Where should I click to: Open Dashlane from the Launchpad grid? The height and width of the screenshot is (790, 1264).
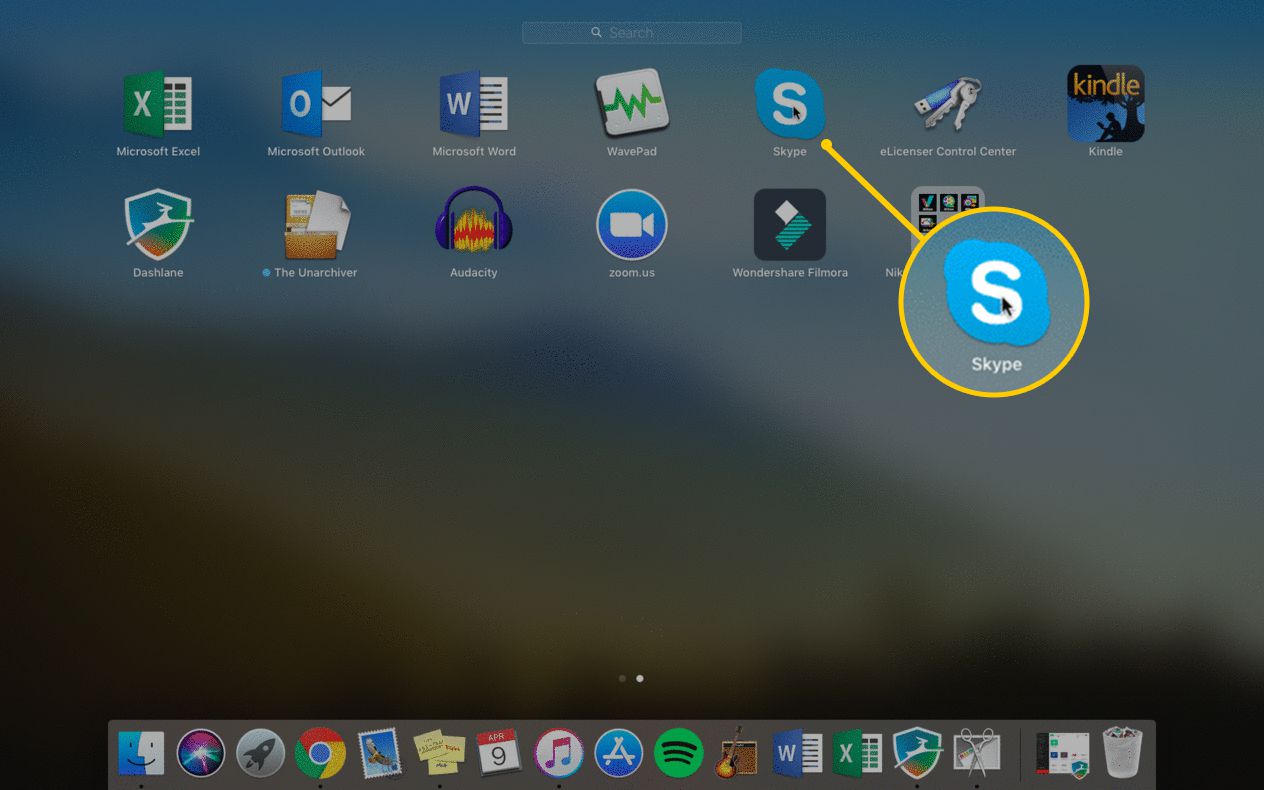pyautogui.click(x=158, y=225)
